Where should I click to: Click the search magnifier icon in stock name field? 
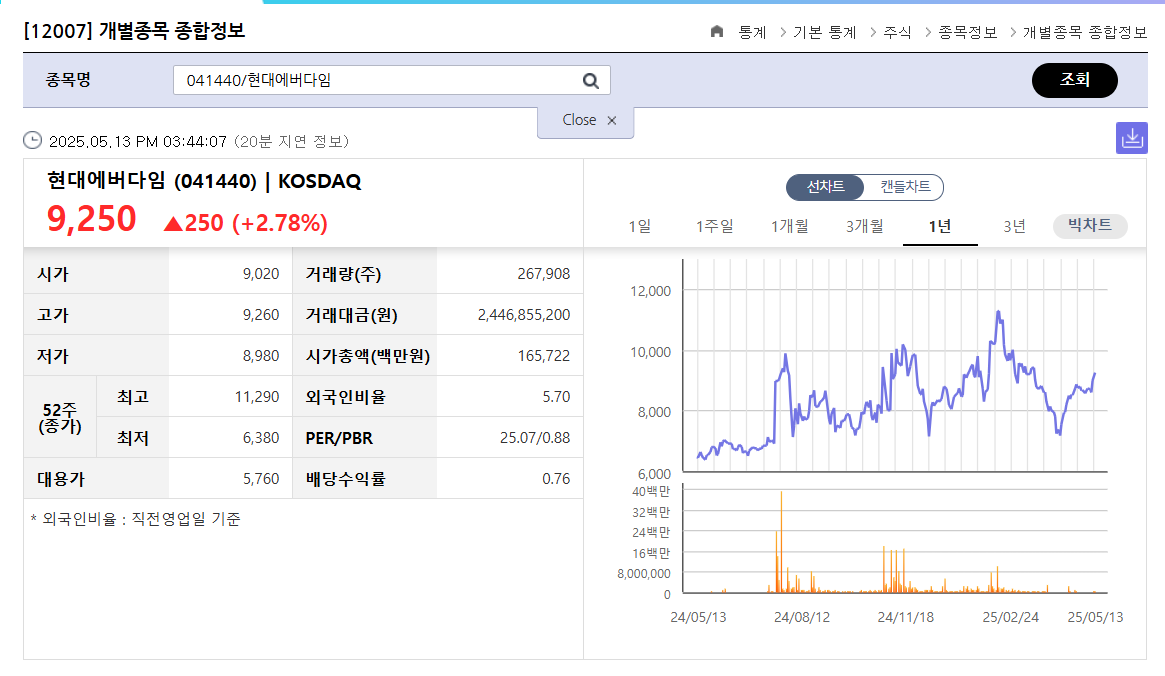point(590,80)
